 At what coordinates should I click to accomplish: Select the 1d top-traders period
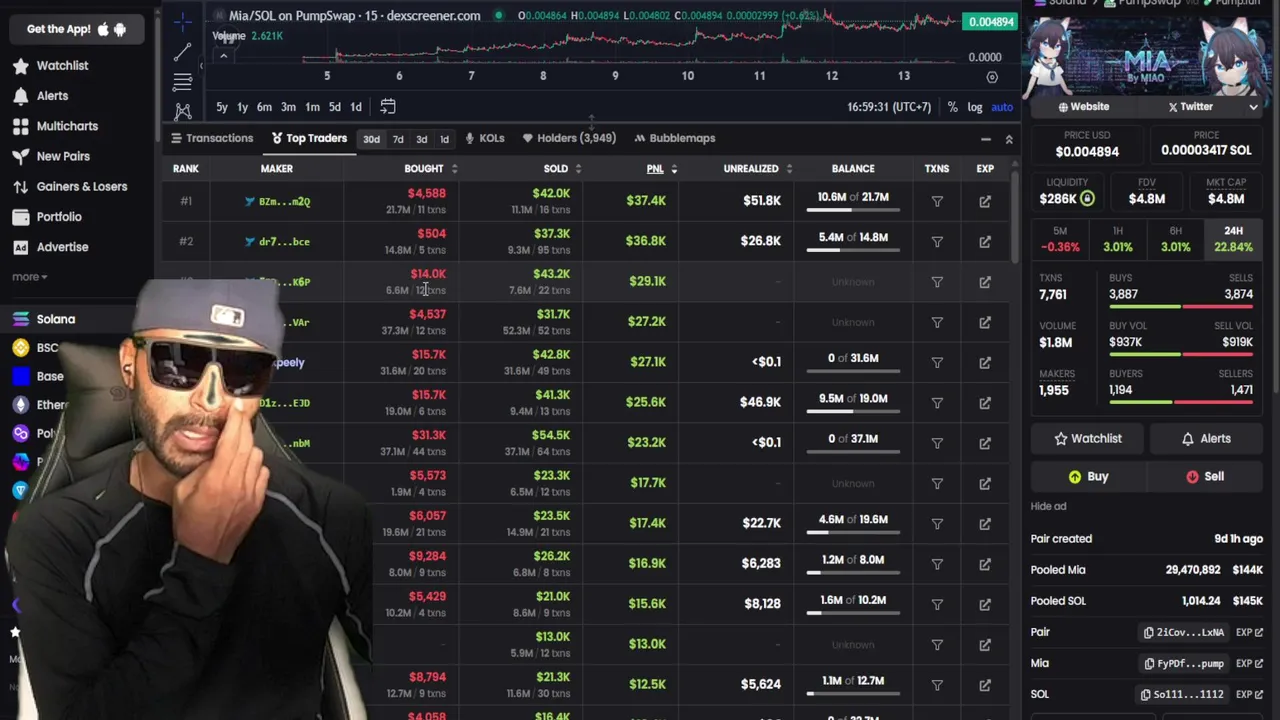444,139
